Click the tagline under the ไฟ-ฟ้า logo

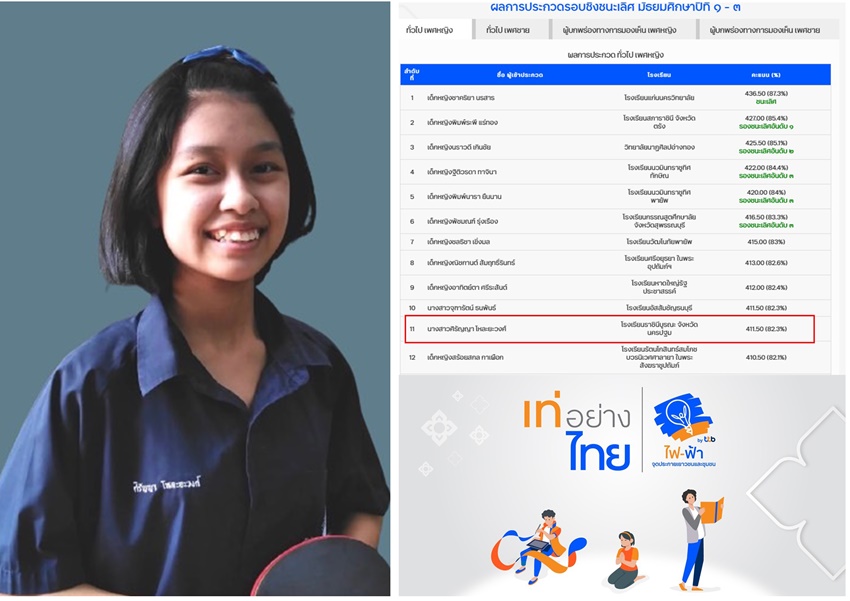684,464
